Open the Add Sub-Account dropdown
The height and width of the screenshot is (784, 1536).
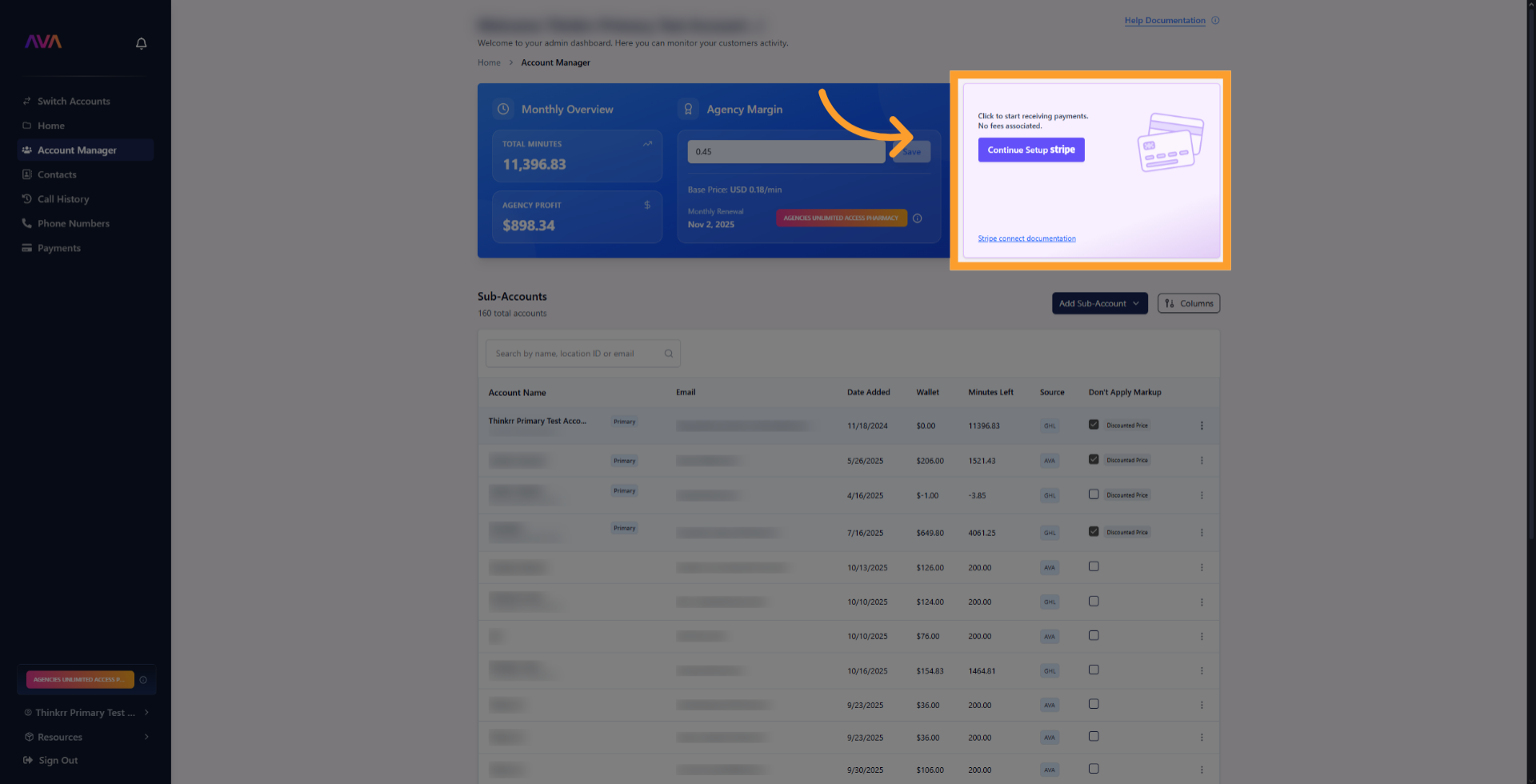point(1099,304)
